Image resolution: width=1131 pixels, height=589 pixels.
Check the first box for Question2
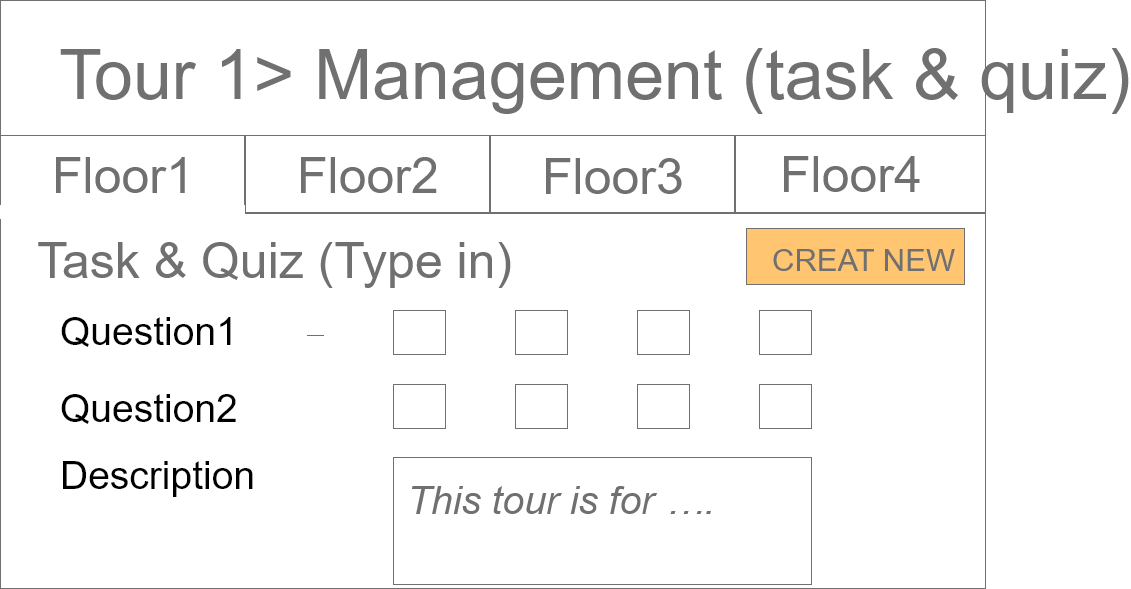419,407
